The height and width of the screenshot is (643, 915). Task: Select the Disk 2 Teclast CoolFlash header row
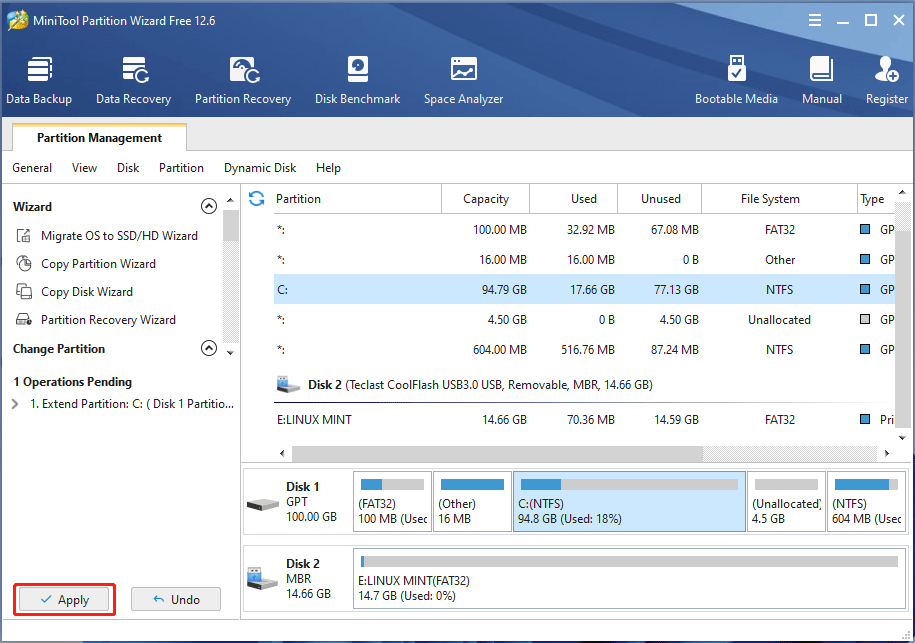pyautogui.click(x=584, y=385)
